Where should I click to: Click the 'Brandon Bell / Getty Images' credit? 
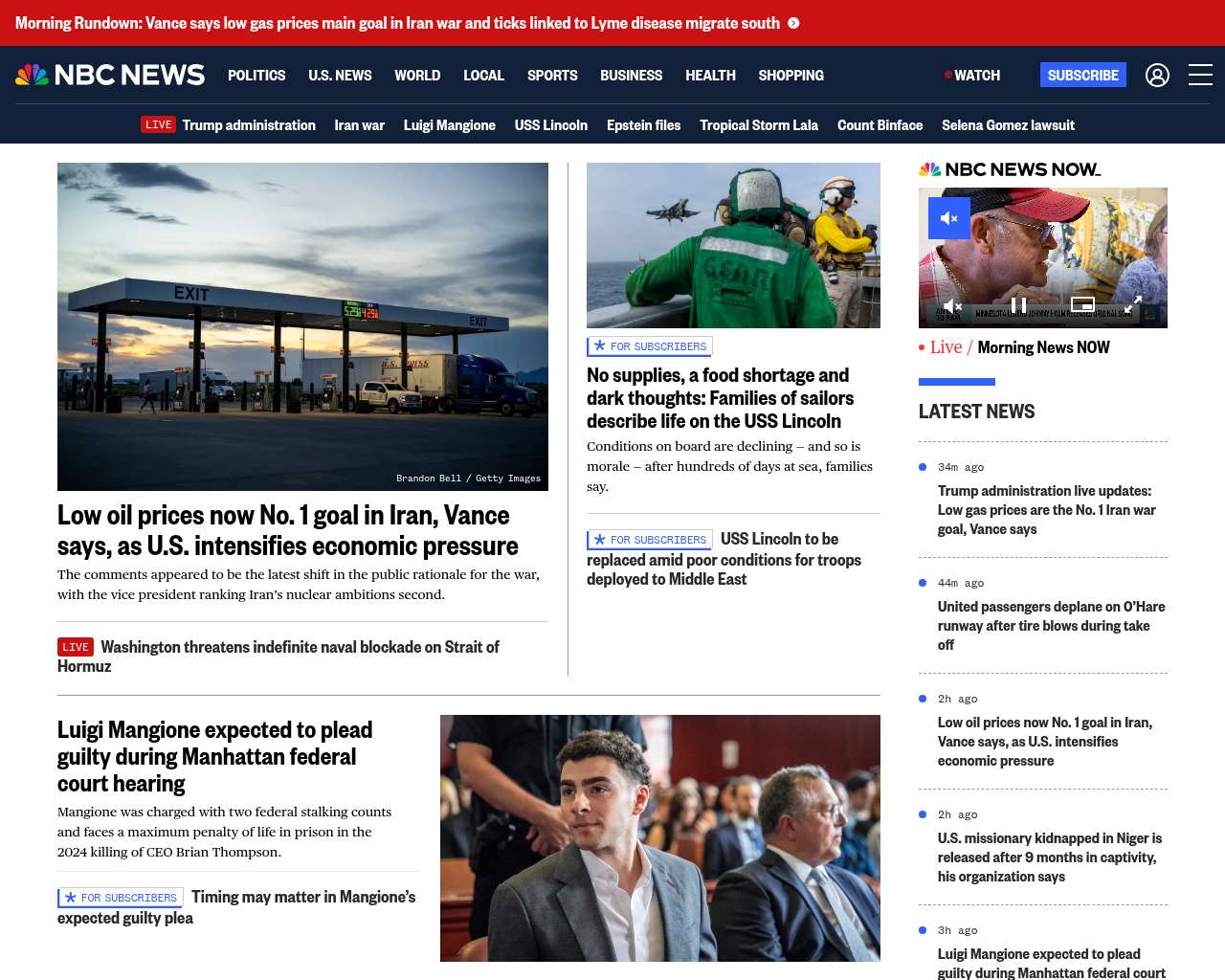[x=468, y=478]
